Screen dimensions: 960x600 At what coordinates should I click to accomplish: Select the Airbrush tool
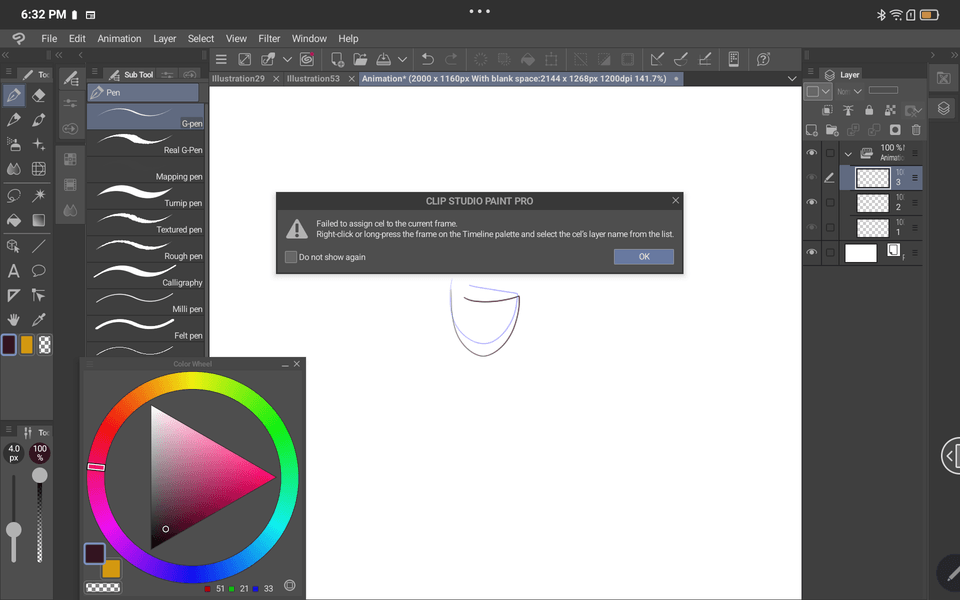(13, 144)
